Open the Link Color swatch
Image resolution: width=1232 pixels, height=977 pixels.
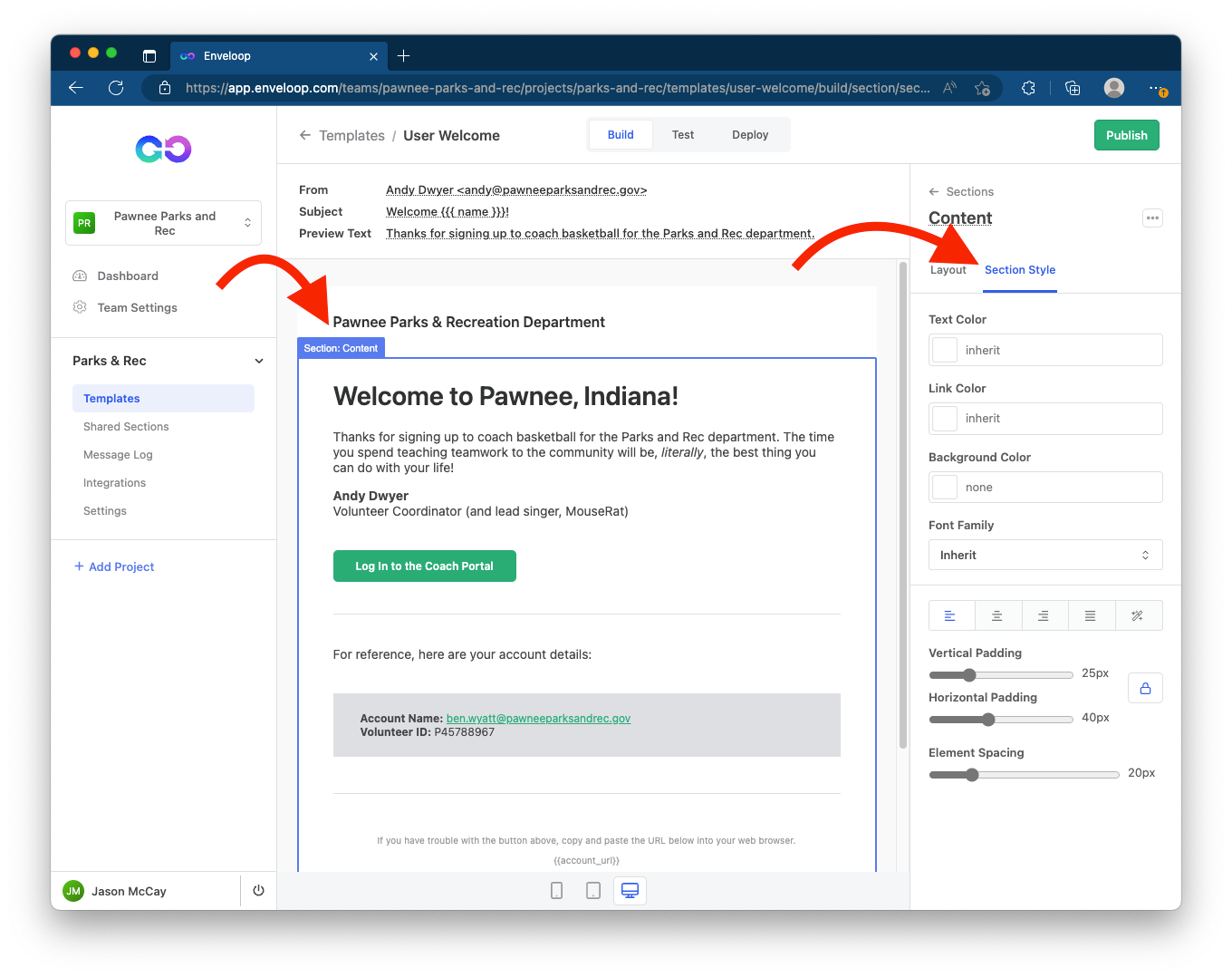(x=945, y=418)
